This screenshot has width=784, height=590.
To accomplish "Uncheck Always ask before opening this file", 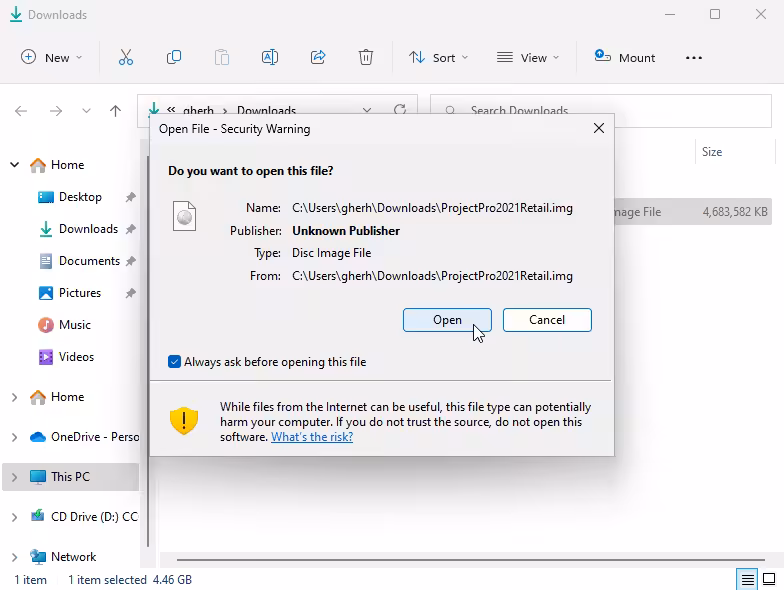I will [174, 362].
